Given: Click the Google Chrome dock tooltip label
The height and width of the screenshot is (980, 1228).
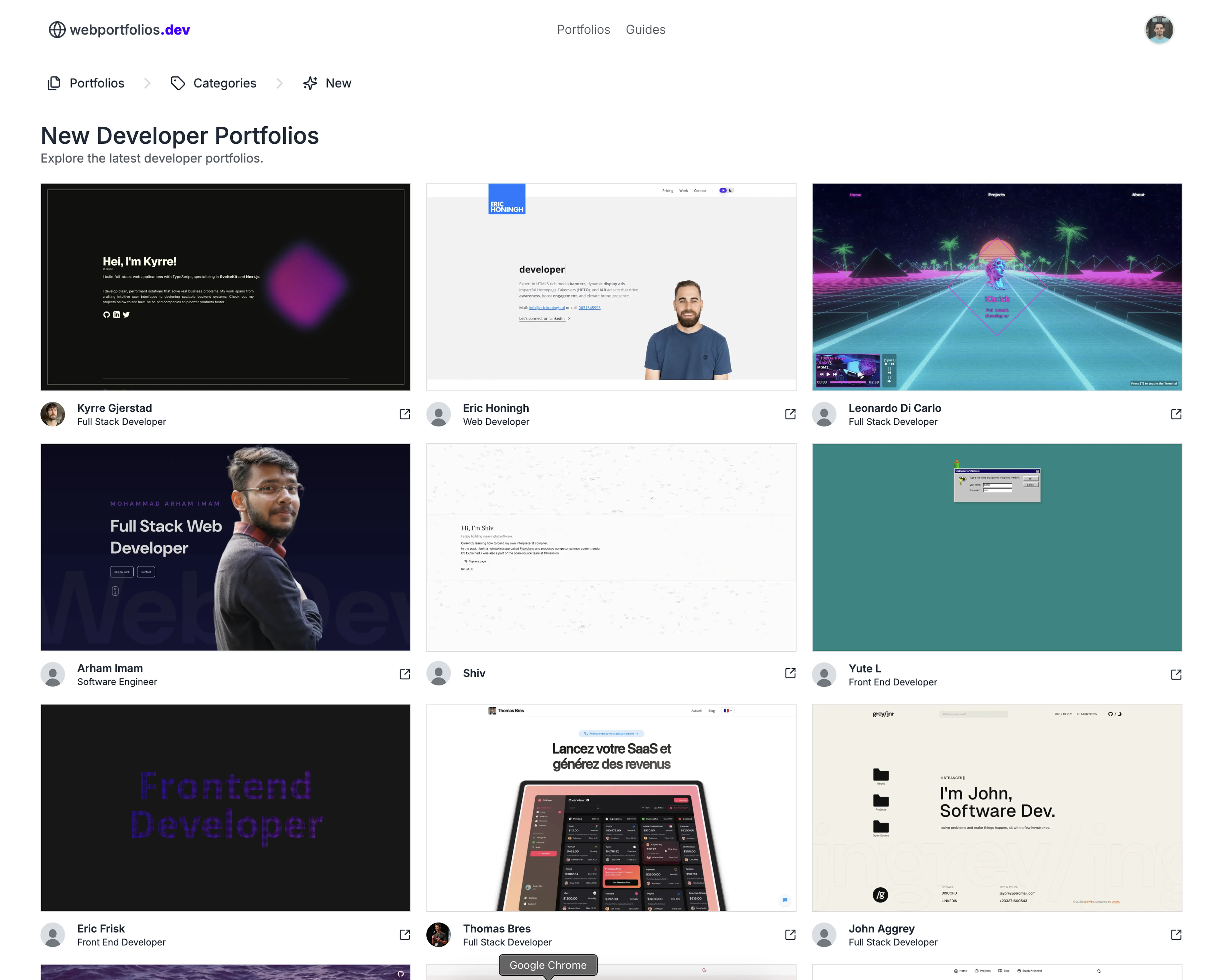Looking at the screenshot, I should point(548,965).
